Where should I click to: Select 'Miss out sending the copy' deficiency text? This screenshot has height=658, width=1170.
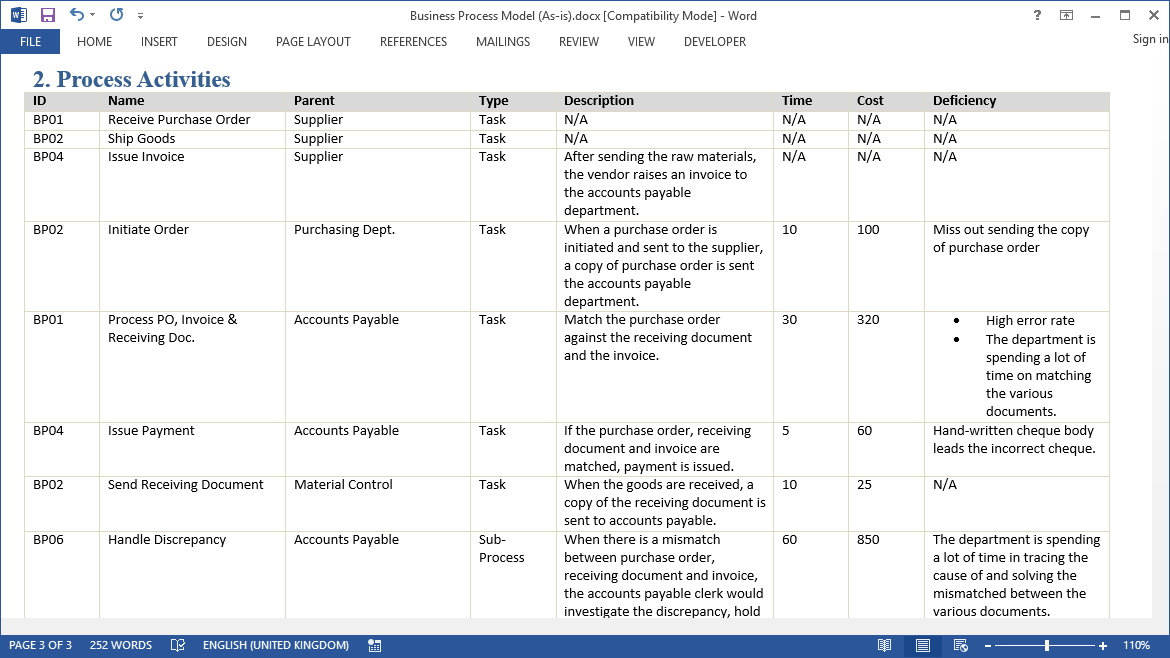1011,230
